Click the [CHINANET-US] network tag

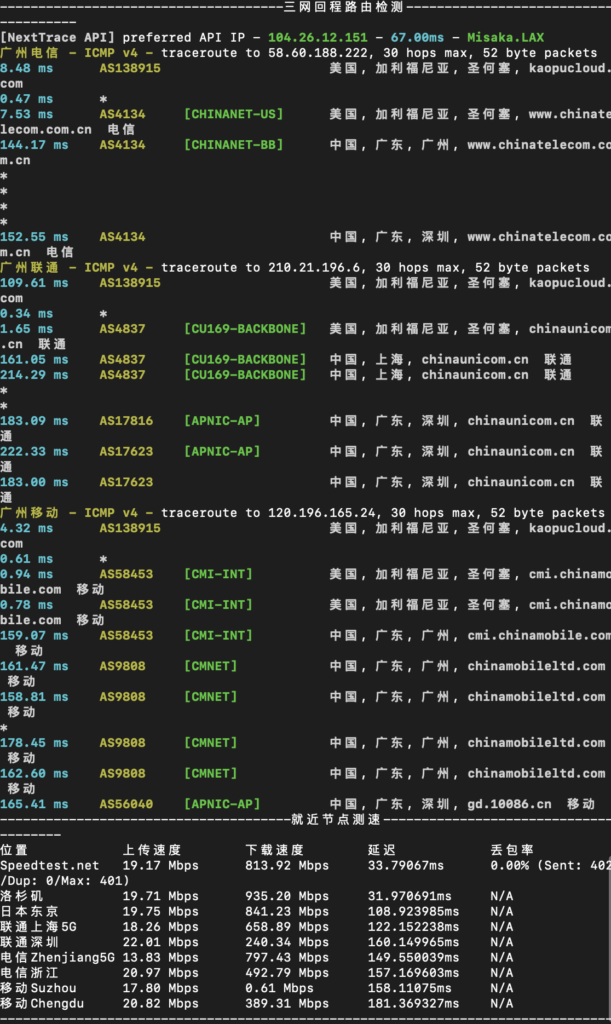point(233,115)
